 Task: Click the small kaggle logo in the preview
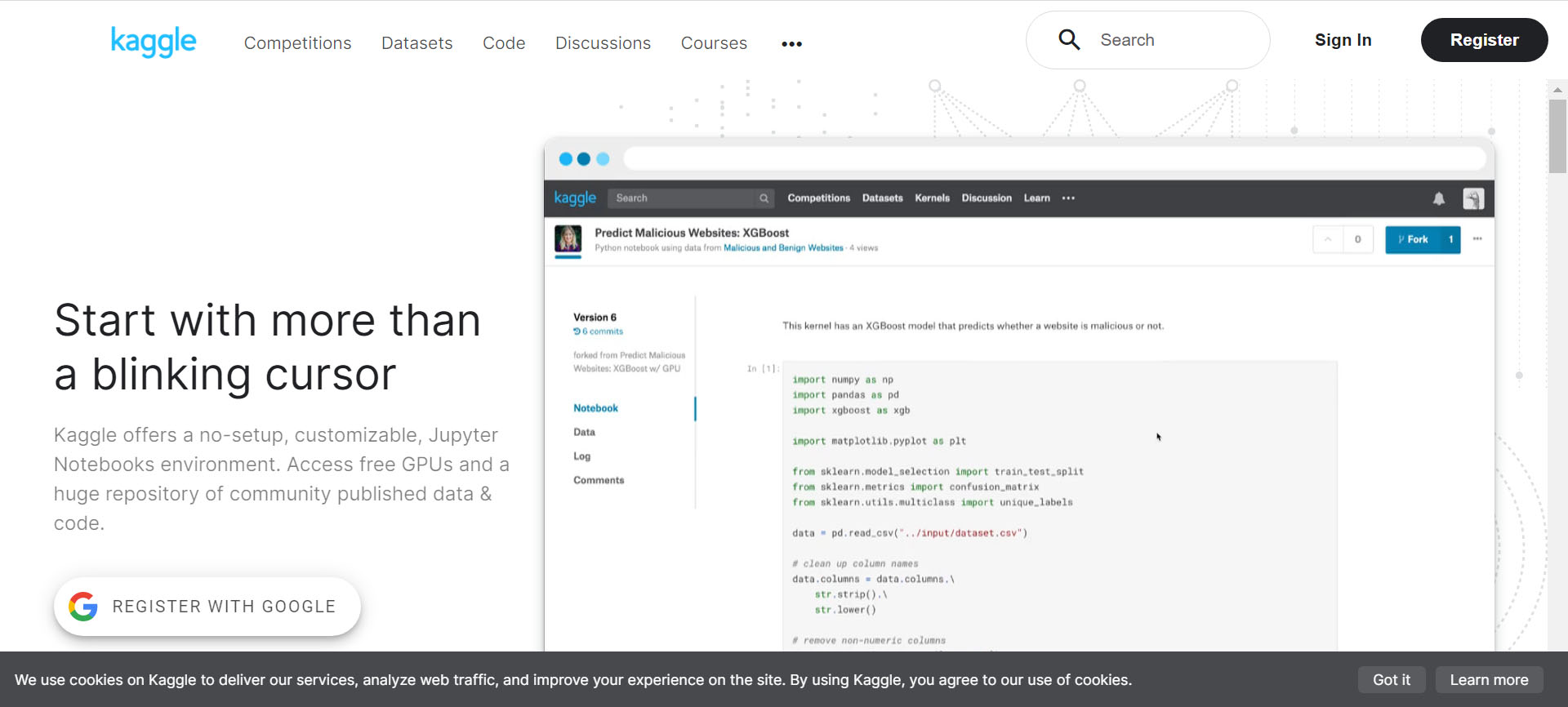tap(575, 198)
